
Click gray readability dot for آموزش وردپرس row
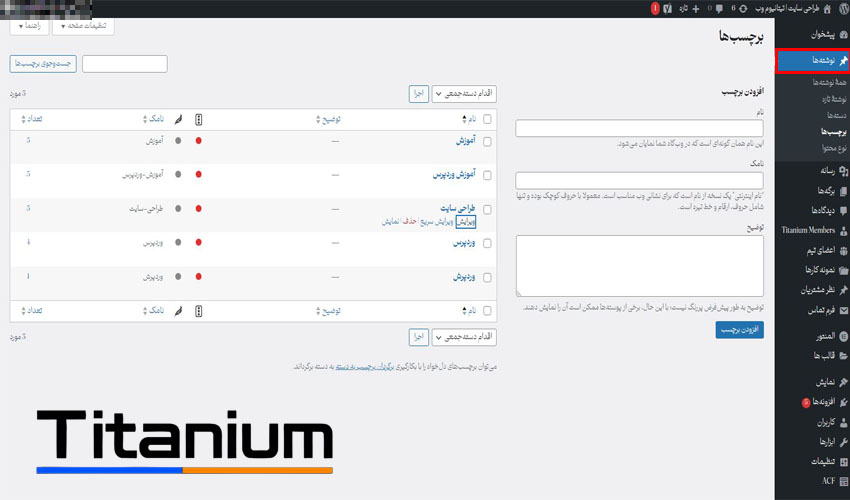point(178,174)
